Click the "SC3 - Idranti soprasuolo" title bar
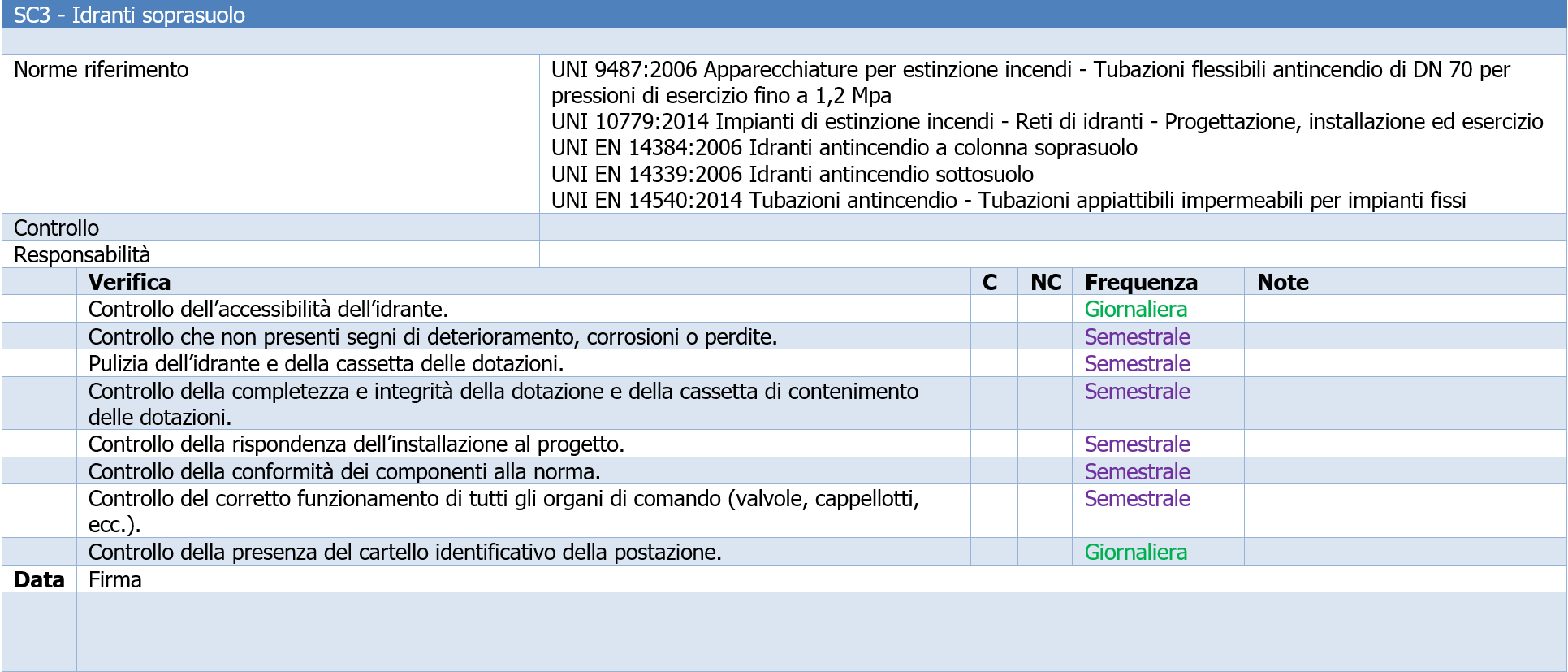1568x672 pixels. pos(130,15)
